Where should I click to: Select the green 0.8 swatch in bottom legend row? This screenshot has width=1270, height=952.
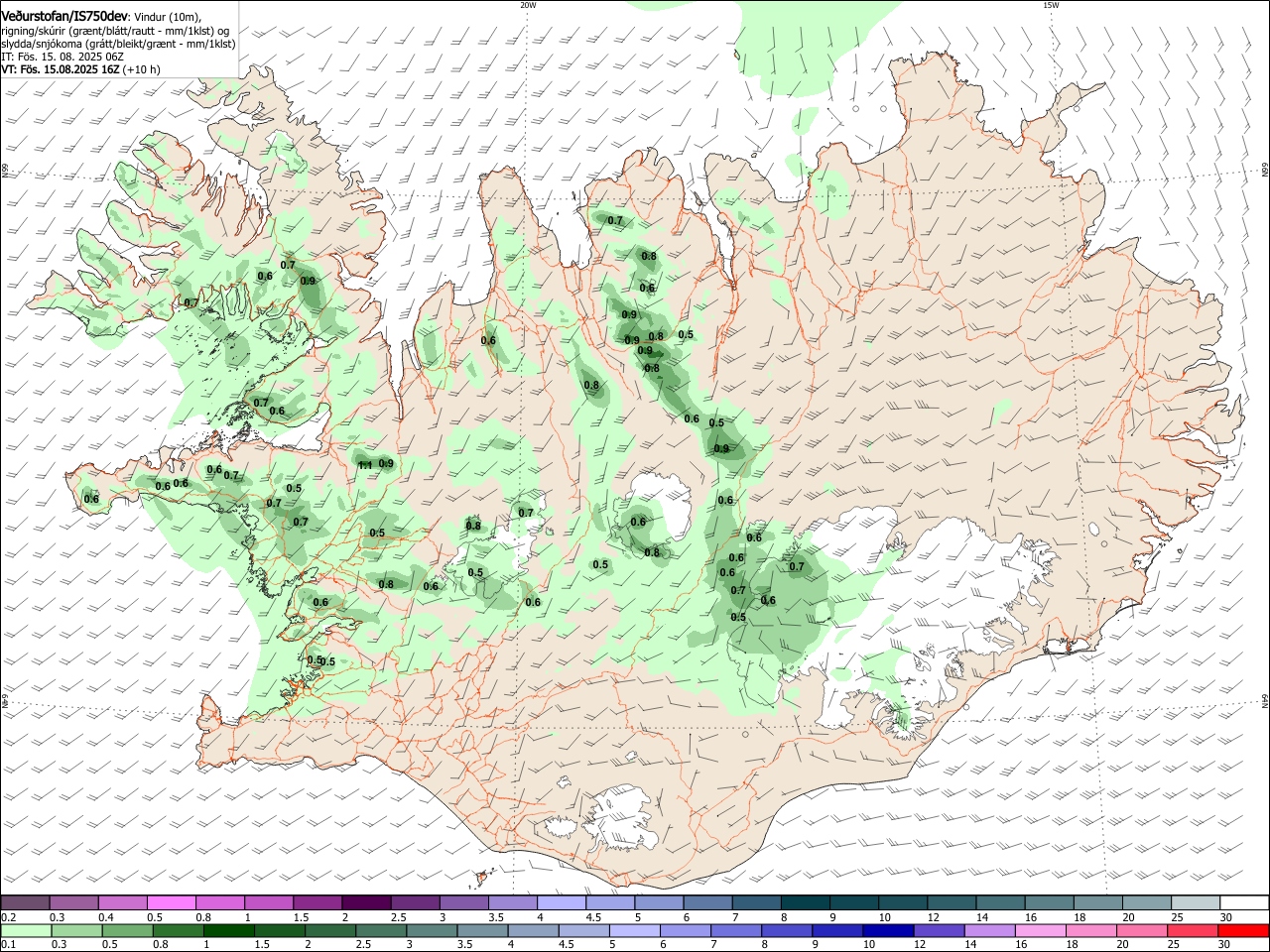pos(178,931)
